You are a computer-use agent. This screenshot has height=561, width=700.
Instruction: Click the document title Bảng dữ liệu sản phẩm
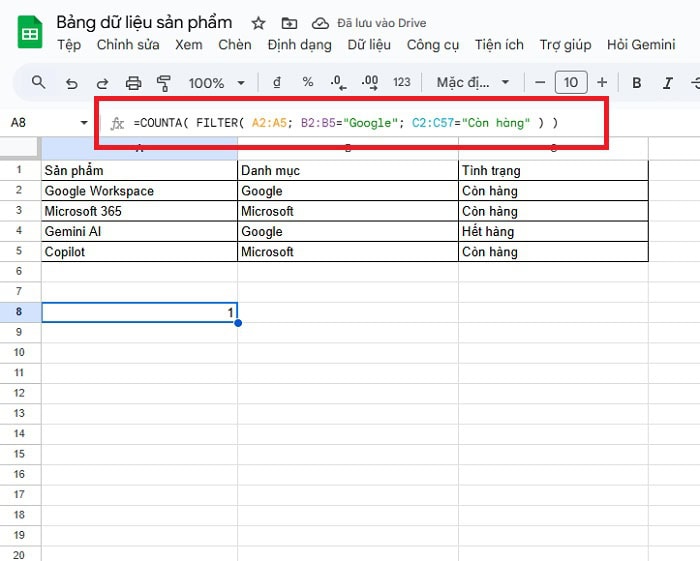pos(144,23)
